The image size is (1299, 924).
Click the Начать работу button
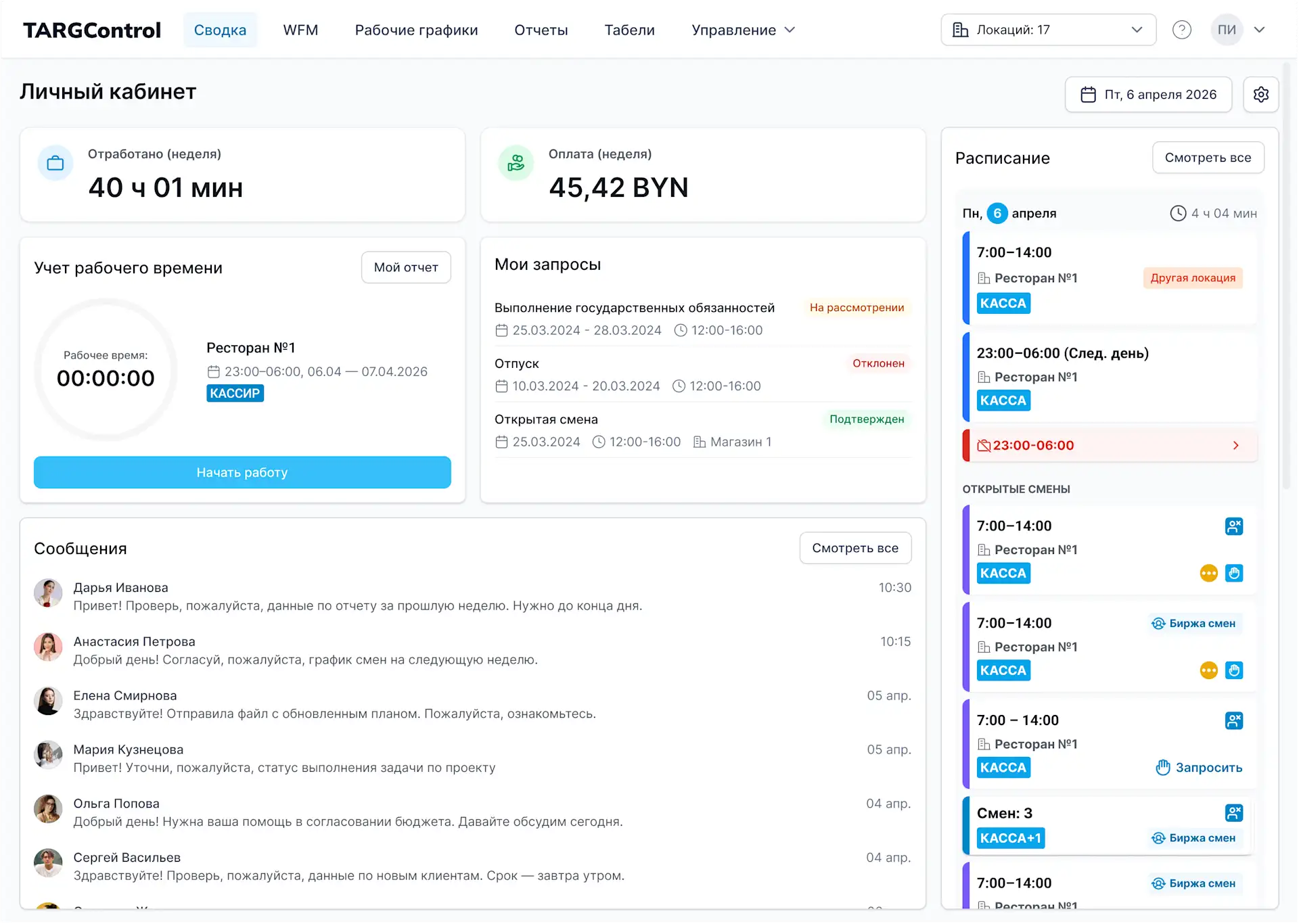(242, 473)
